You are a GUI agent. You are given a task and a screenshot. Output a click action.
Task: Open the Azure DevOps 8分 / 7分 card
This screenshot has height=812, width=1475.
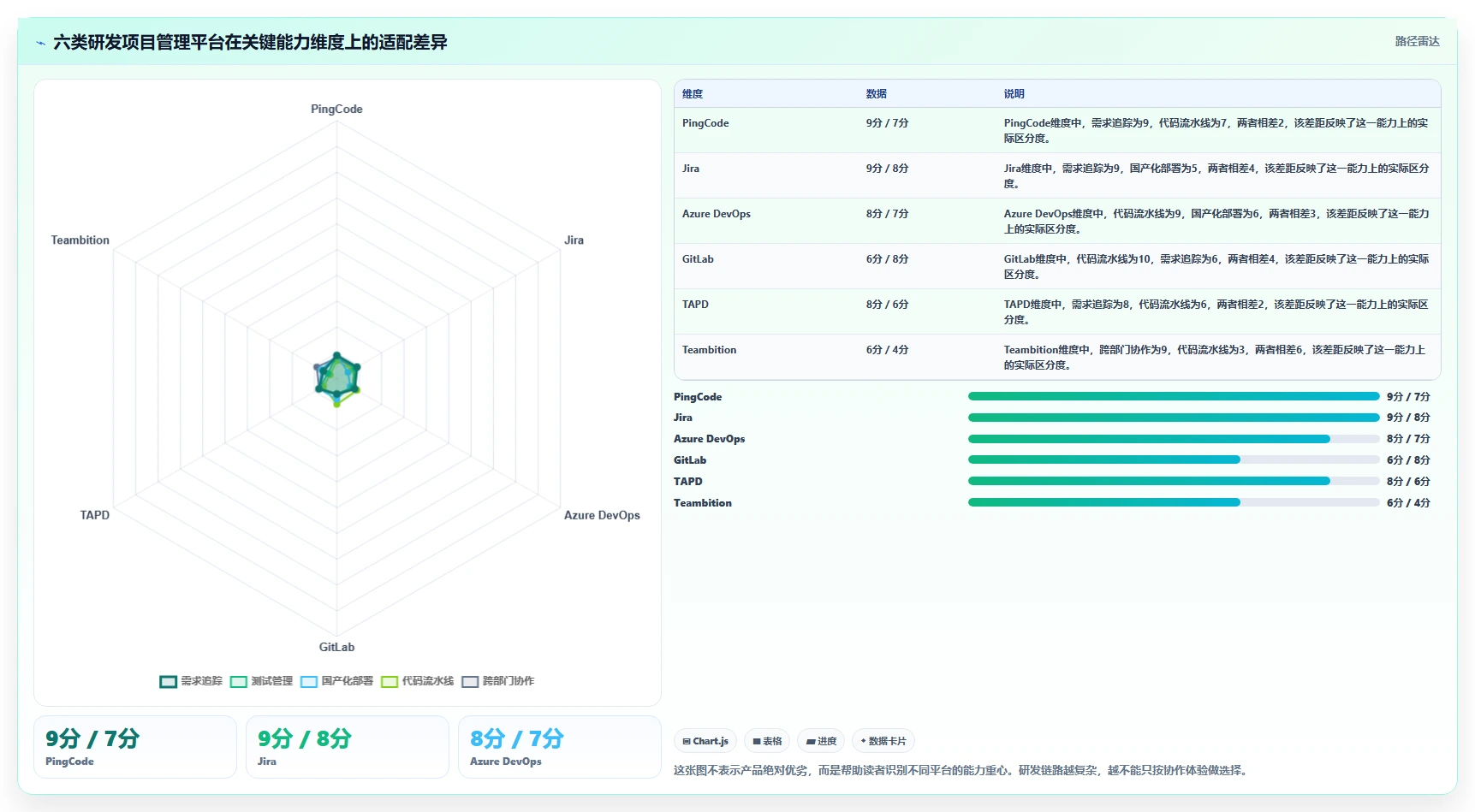pyautogui.click(x=560, y=747)
